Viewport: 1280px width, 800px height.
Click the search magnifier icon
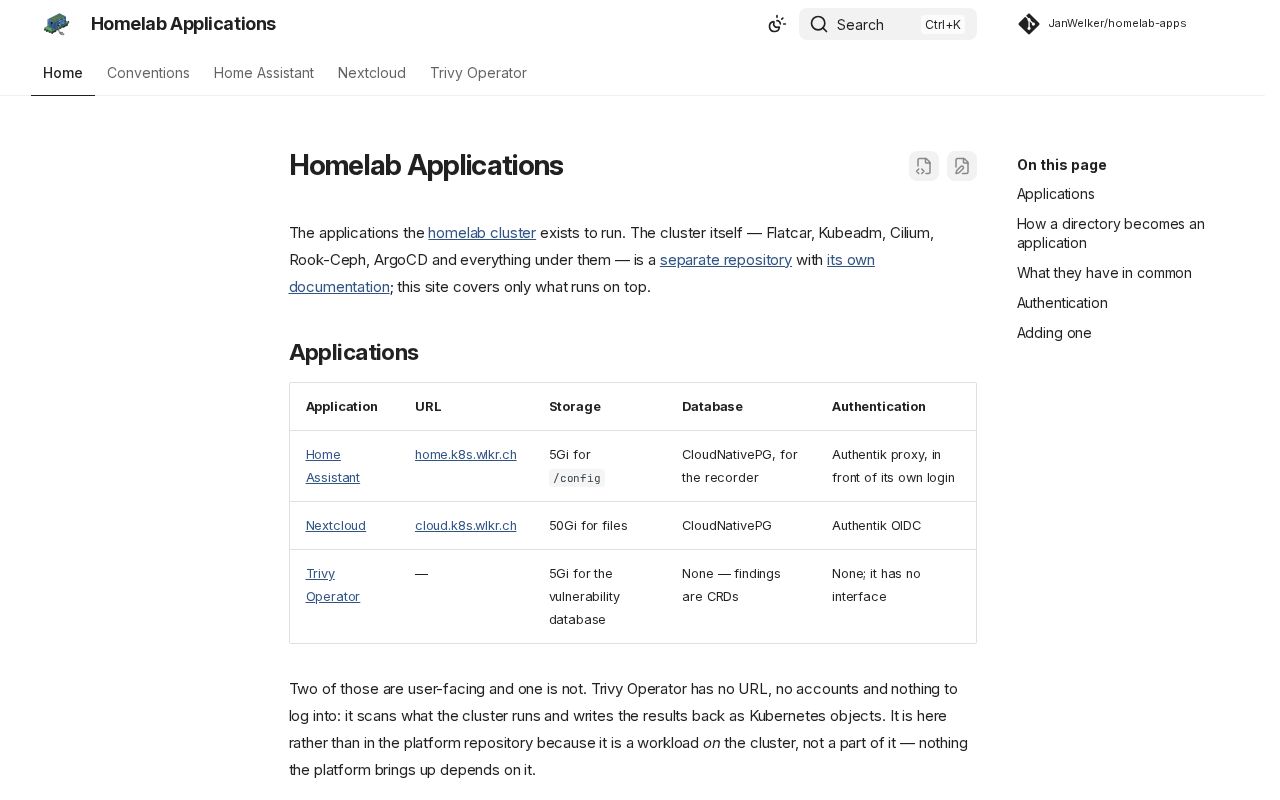[x=819, y=24]
